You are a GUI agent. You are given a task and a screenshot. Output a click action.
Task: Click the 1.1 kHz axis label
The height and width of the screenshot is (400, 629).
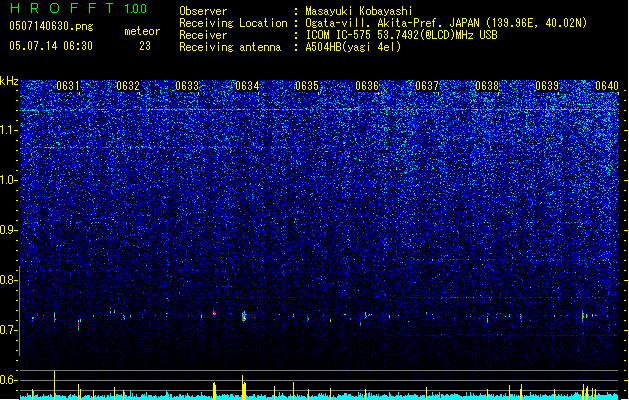coord(9,130)
